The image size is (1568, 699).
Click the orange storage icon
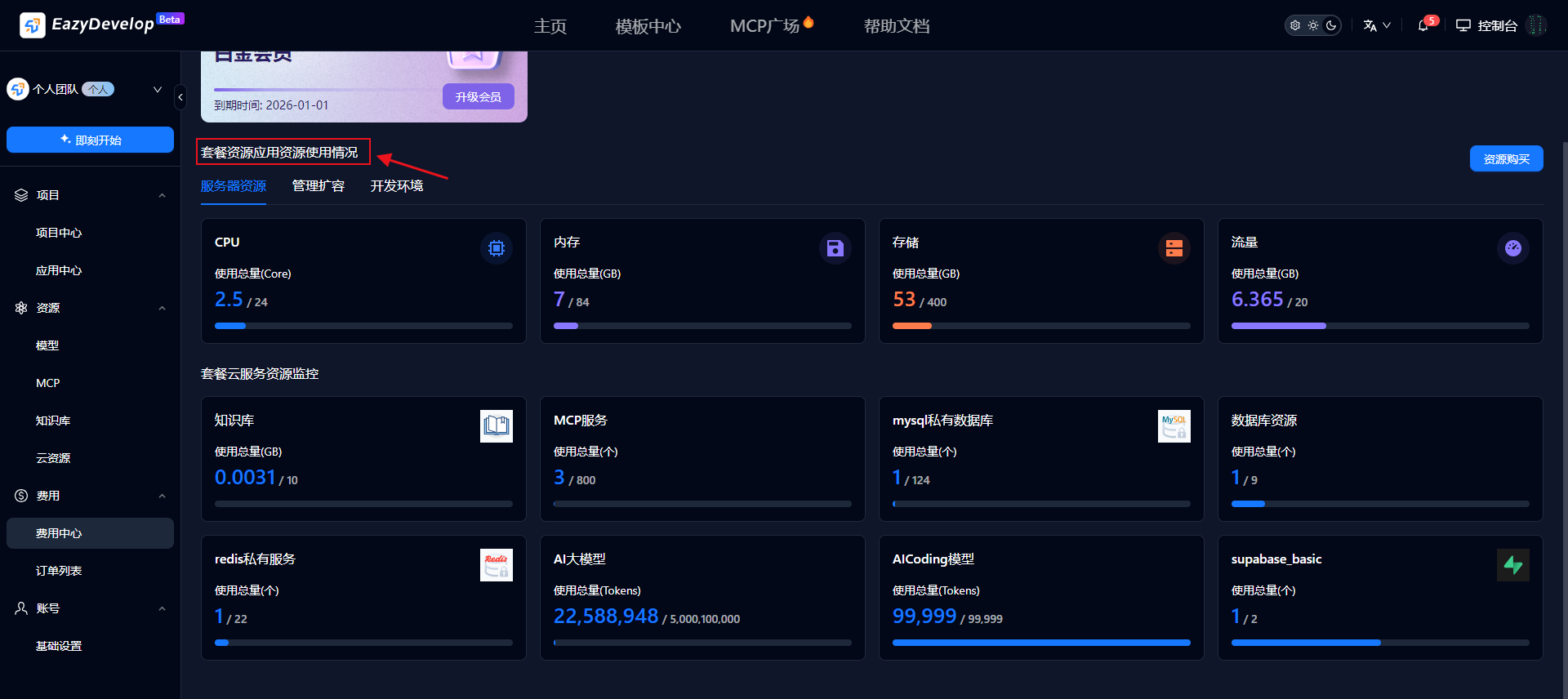(x=1174, y=248)
